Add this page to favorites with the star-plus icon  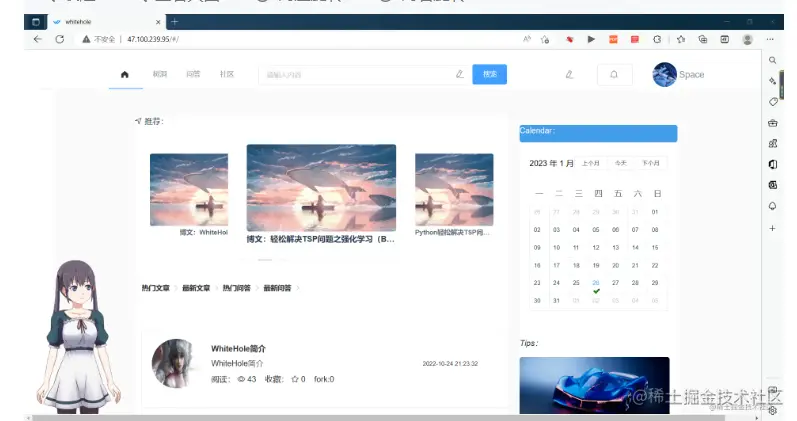pos(545,39)
